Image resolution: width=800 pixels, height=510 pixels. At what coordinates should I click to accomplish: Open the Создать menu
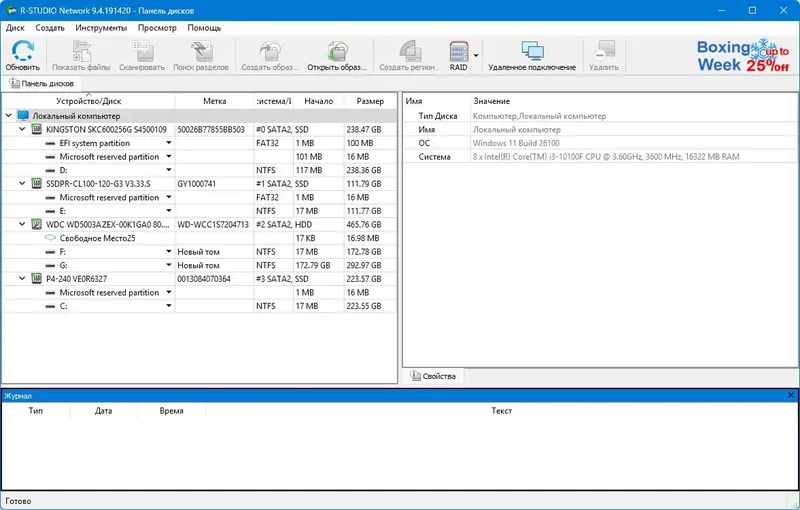(x=50, y=28)
